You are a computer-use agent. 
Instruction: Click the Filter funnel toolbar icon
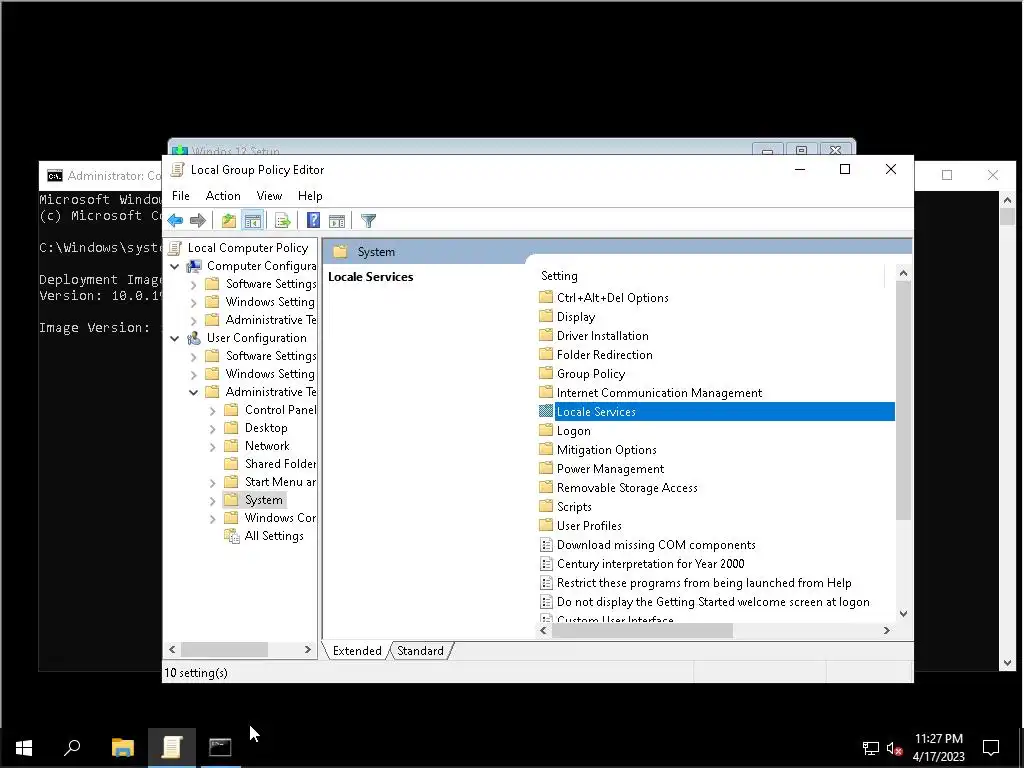pos(368,221)
